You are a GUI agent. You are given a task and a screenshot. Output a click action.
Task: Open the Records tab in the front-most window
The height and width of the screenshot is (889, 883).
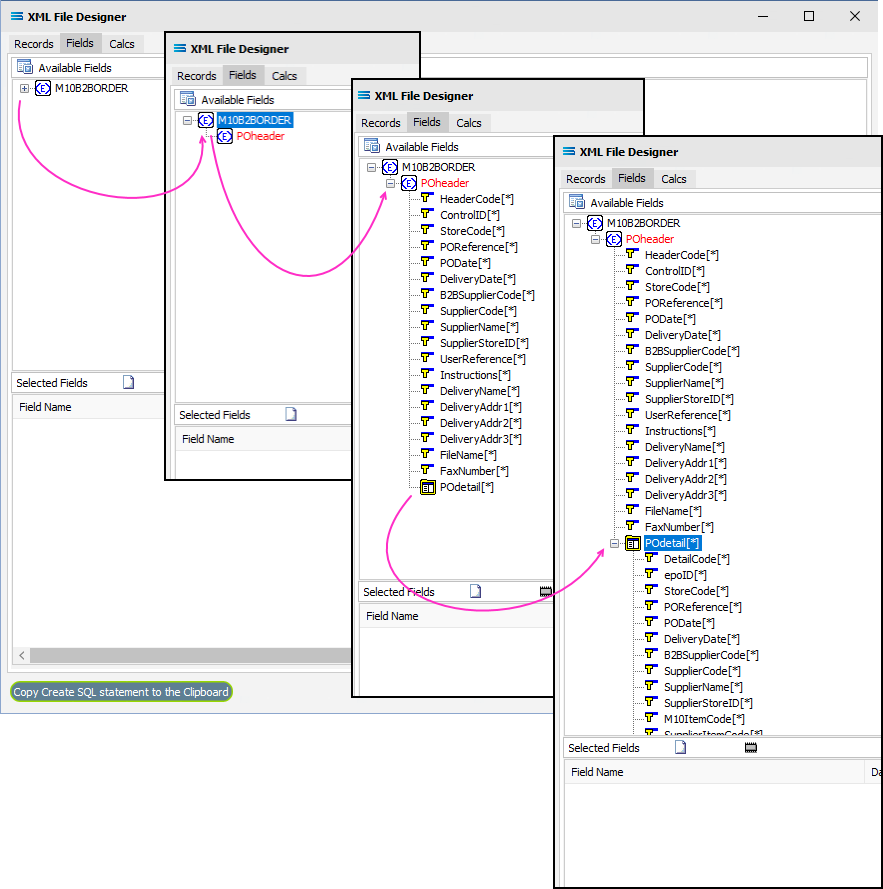(585, 179)
